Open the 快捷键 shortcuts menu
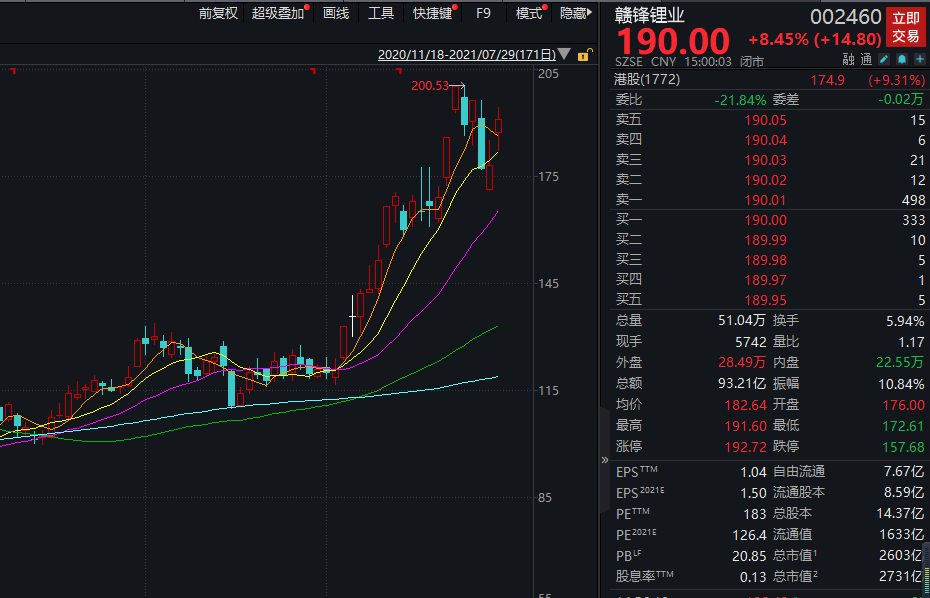 point(432,13)
